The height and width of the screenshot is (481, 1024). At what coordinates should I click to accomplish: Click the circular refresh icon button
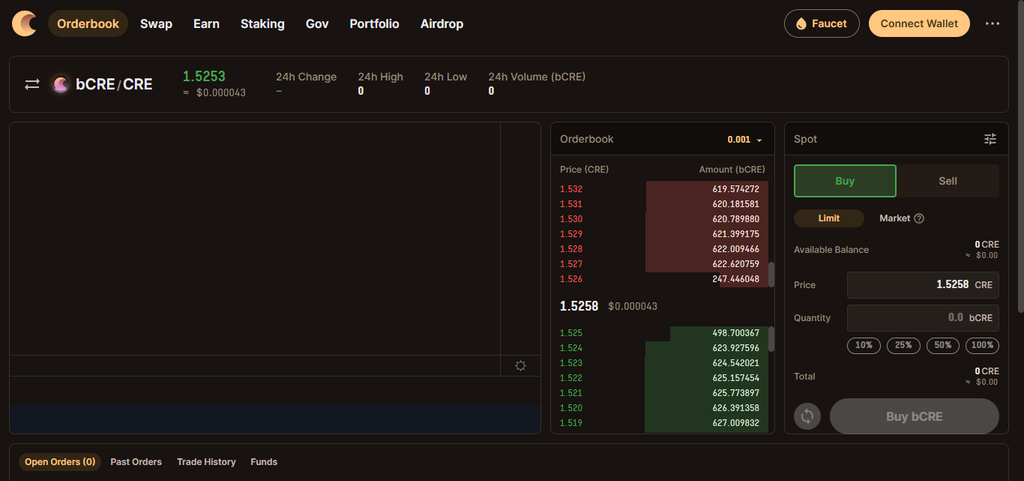(807, 416)
